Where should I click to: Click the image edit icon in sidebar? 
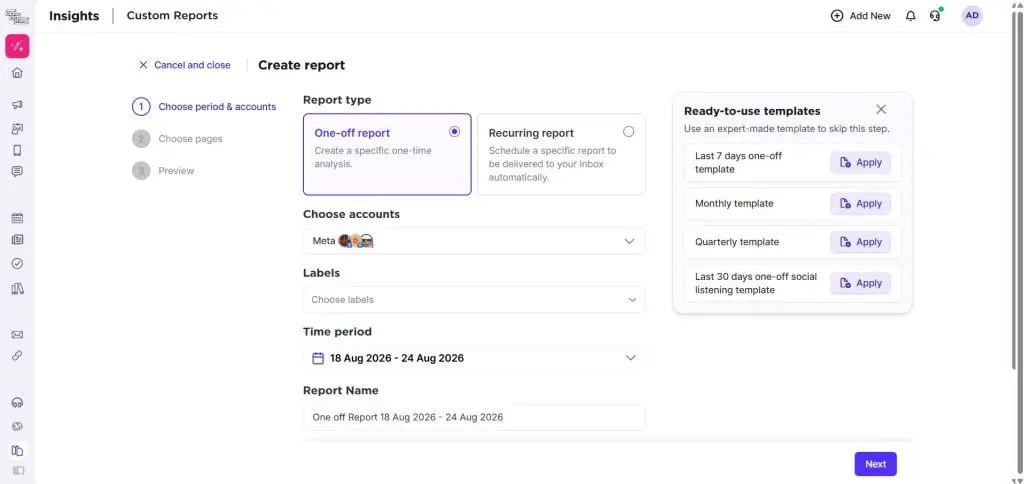pyautogui.click(x=18, y=129)
